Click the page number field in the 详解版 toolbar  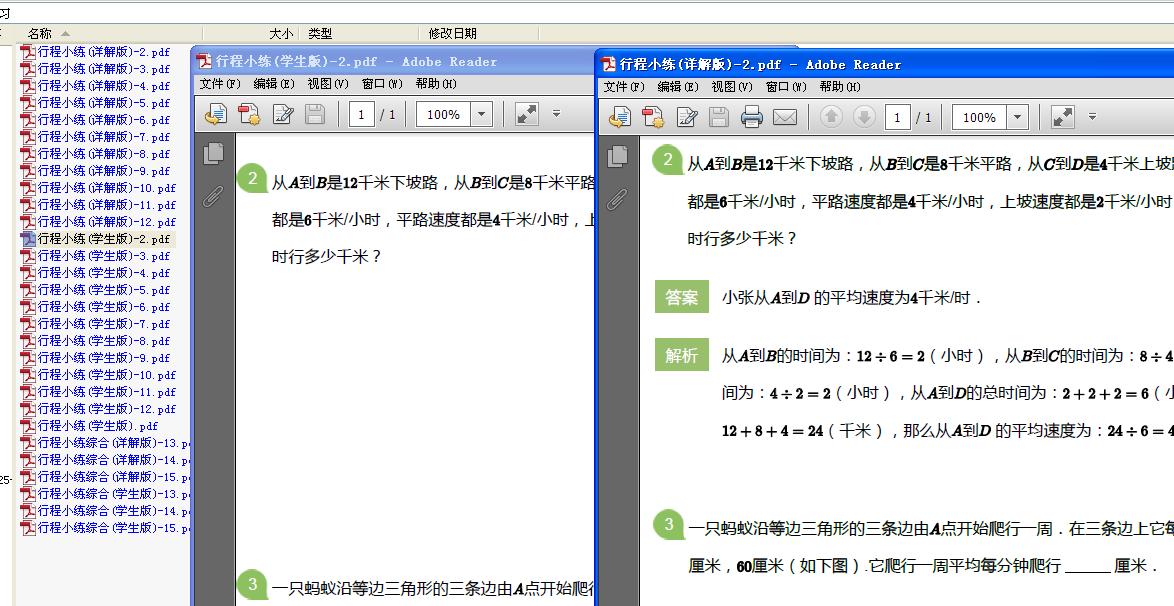pyautogui.click(x=897, y=118)
